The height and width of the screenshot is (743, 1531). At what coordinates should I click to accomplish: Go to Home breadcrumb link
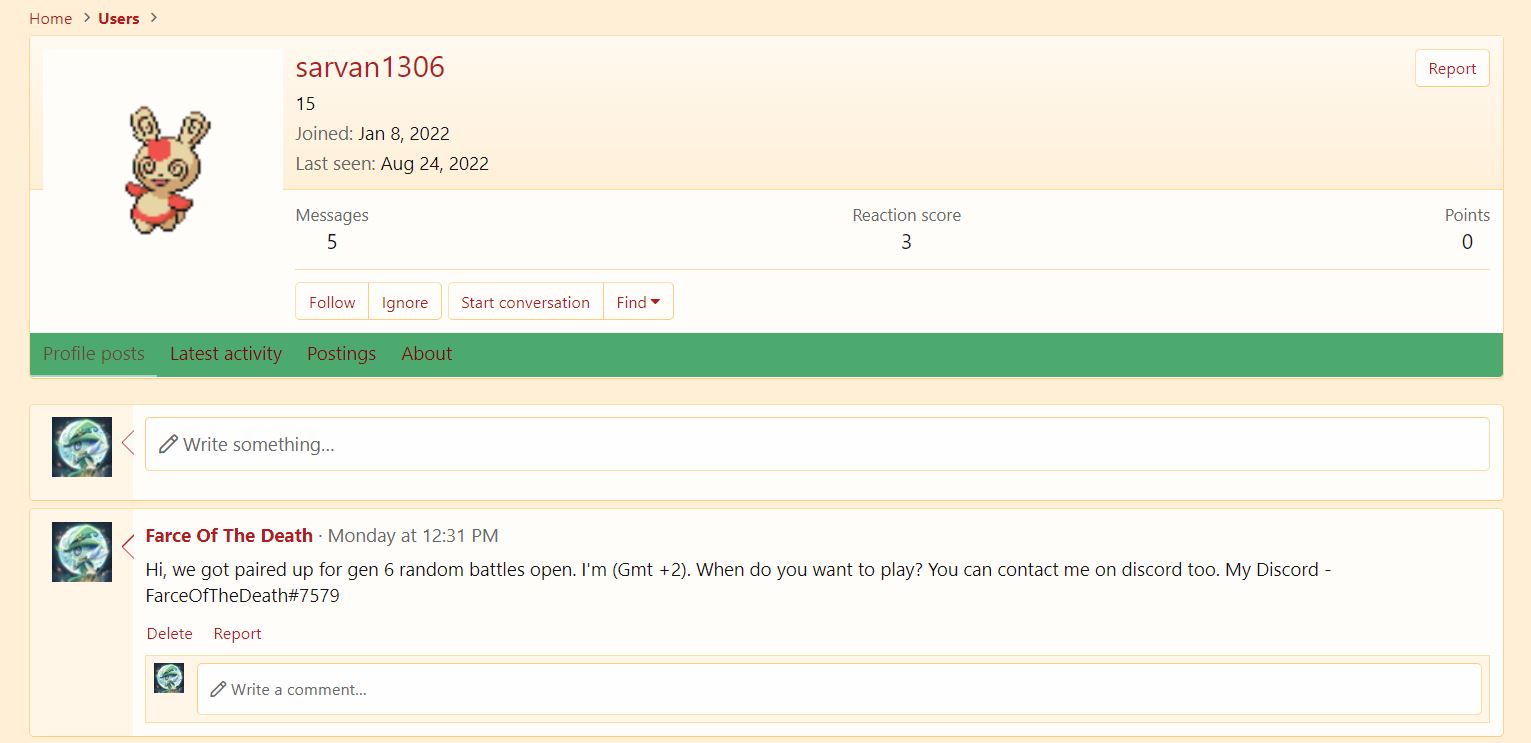pyautogui.click(x=50, y=19)
